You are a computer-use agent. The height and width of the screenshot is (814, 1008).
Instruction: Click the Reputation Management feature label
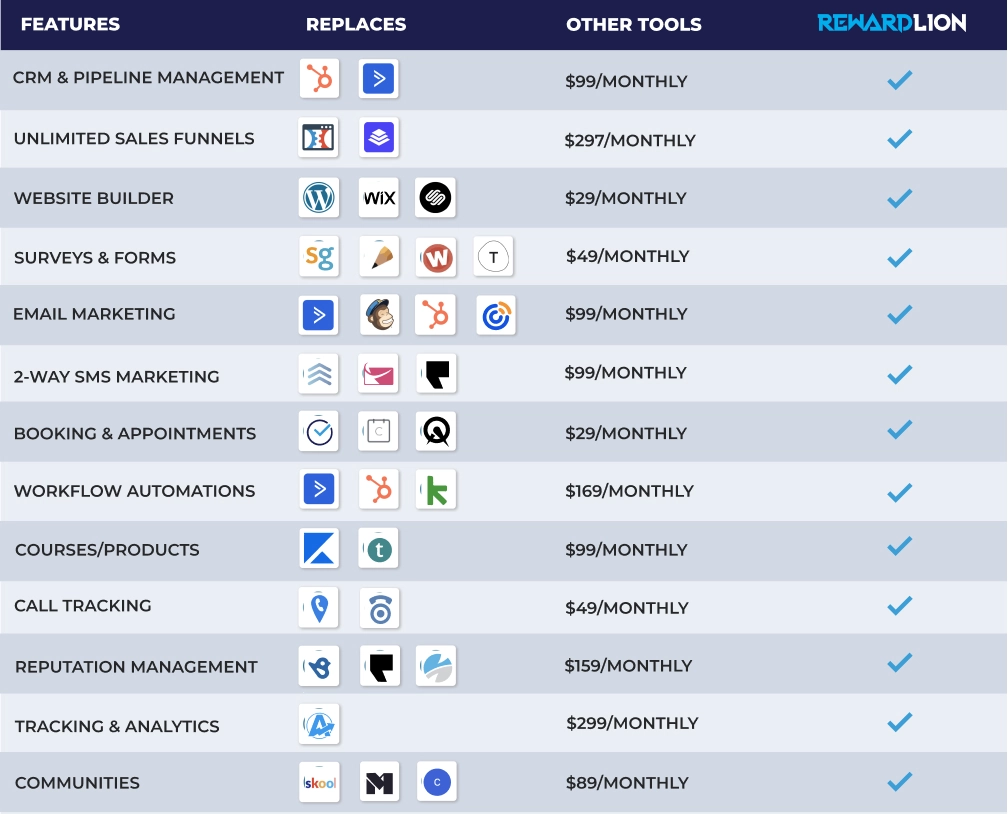click(136, 667)
